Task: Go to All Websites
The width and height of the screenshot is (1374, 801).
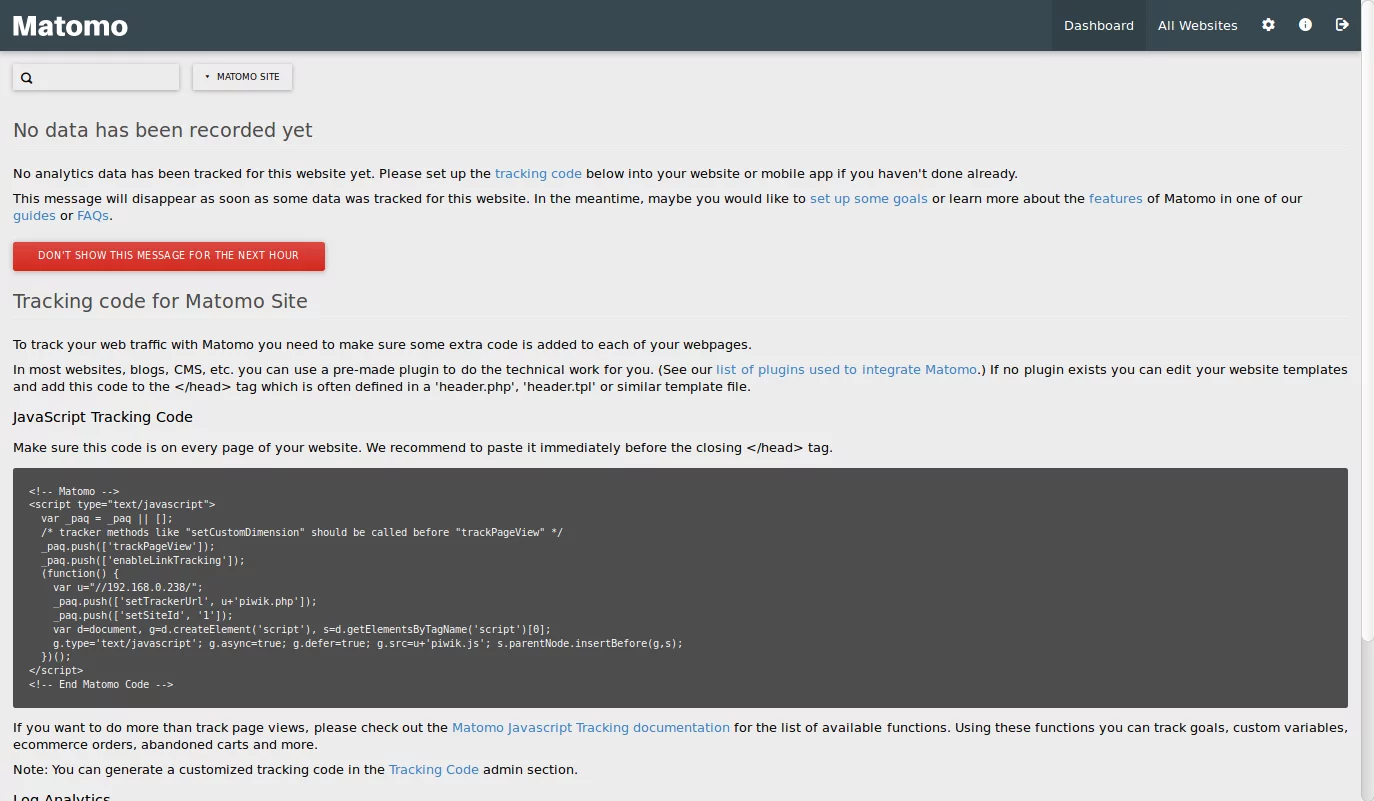Action: click(x=1197, y=25)
